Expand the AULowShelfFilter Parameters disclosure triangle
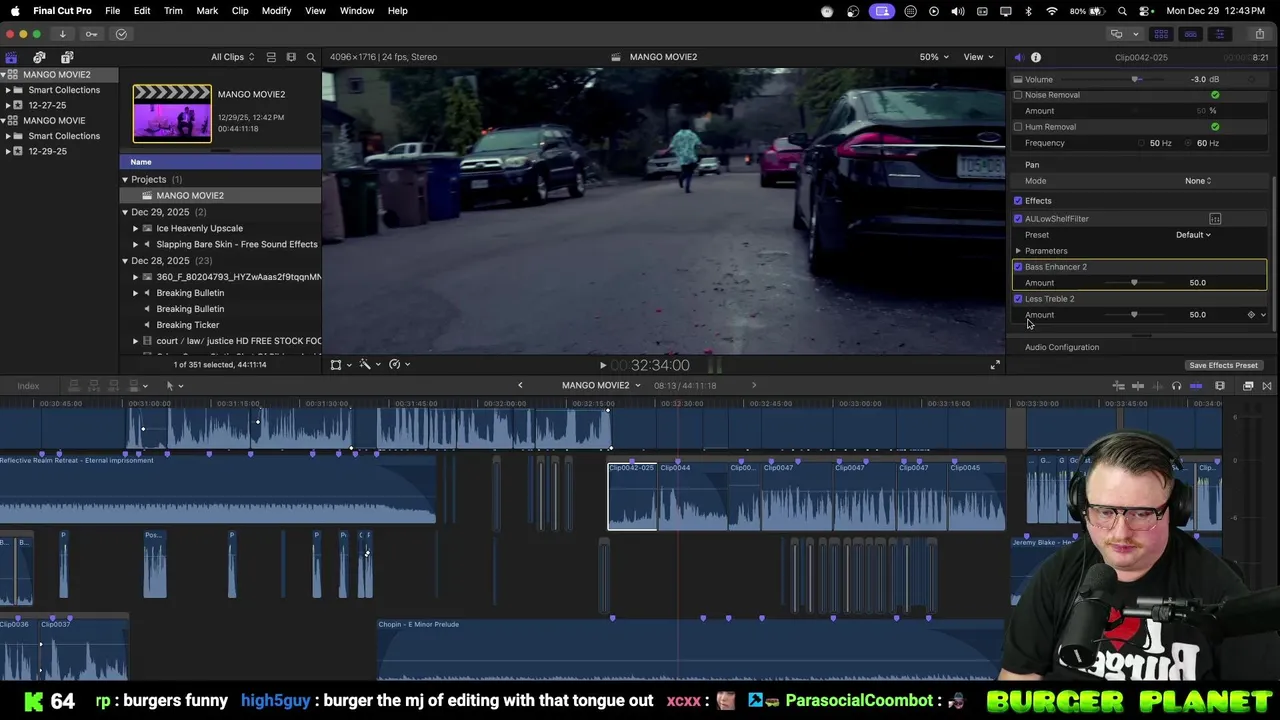 pos(1018,251)
